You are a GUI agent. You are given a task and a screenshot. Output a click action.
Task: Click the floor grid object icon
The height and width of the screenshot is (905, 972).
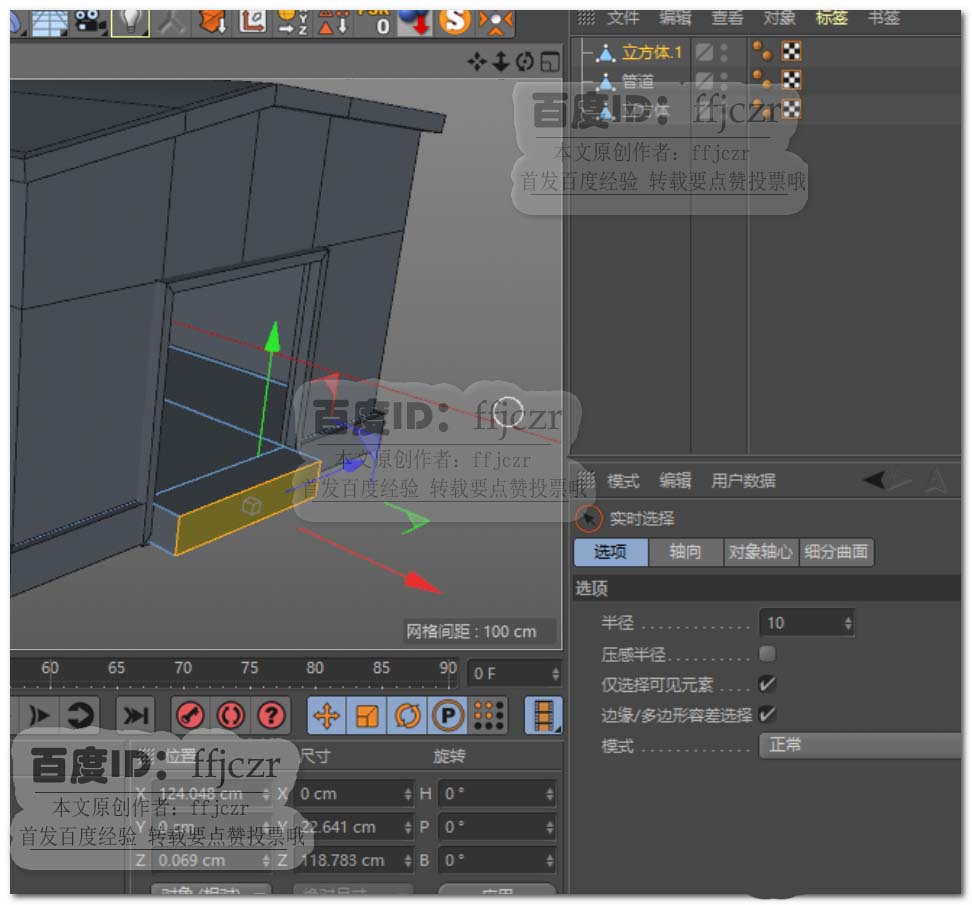50,22
